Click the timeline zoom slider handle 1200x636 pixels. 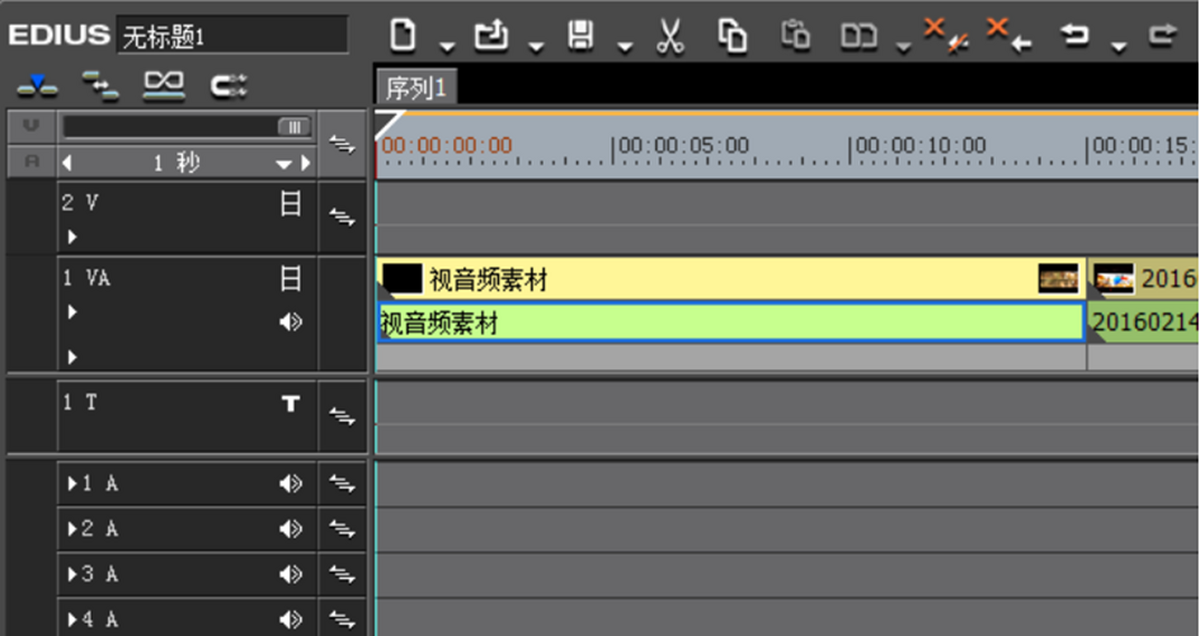pos(294,127)
